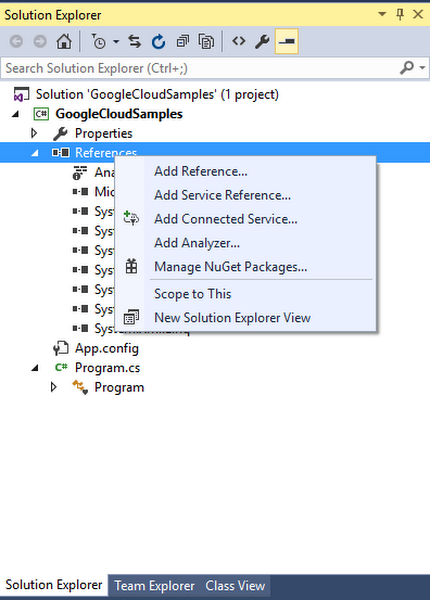Click the Collapse All toolbar icon
Viewport: 430px width, 600px height.
coord(182,41)
